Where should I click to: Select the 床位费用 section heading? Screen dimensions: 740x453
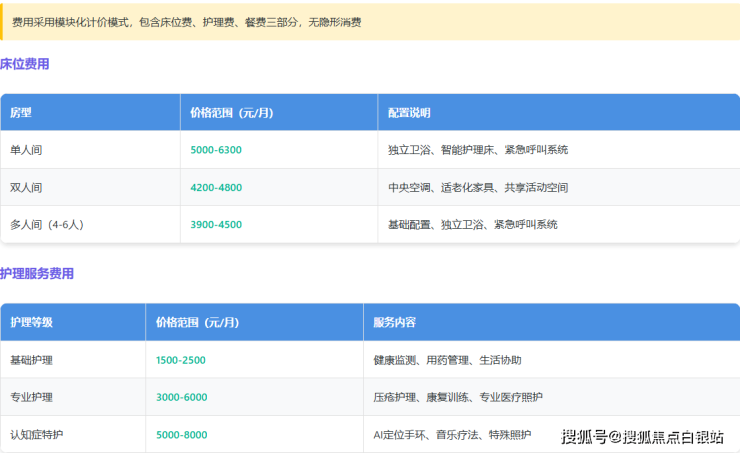[x=25, y=64]
